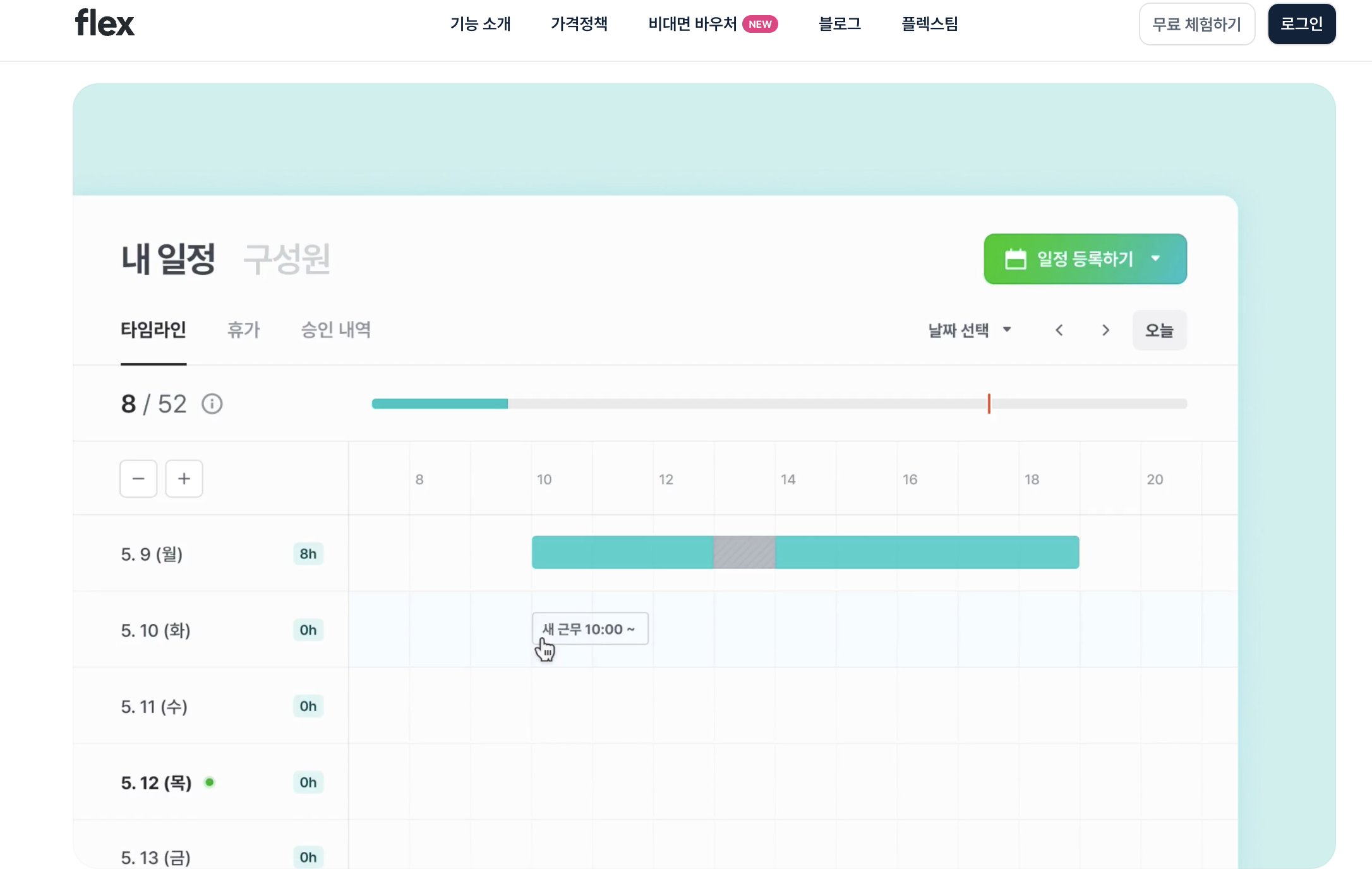Click the flex logo
The height and width of the screenshot is (893, 1372).
(105, 23)
